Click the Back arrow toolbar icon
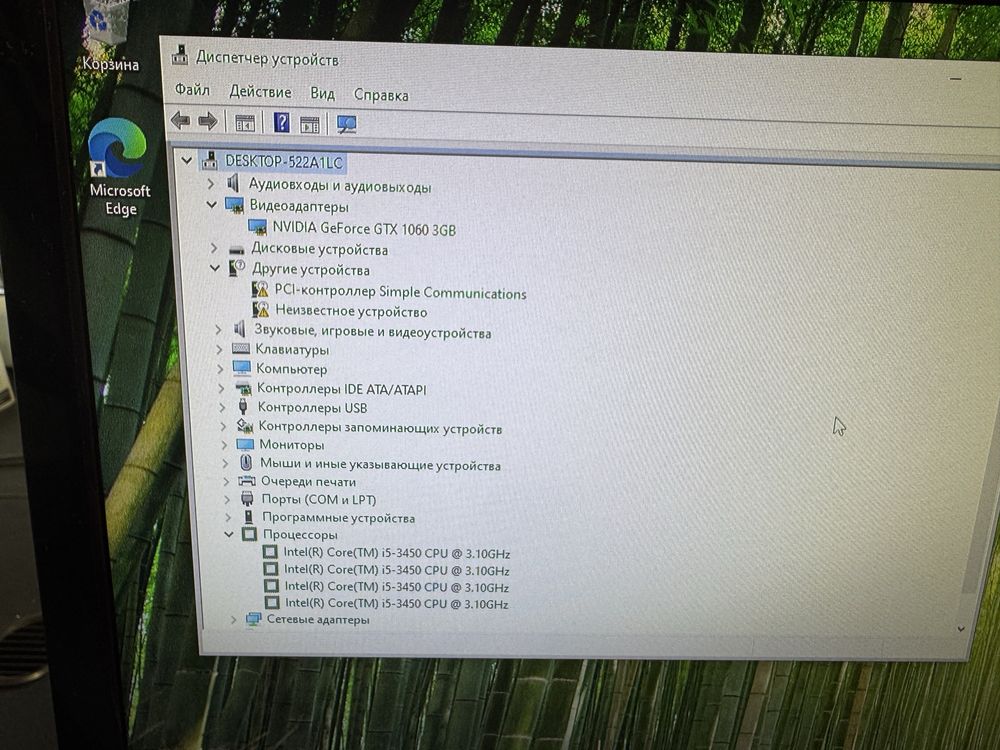This screenshot has height=750, width=1000. coord(180,120)
